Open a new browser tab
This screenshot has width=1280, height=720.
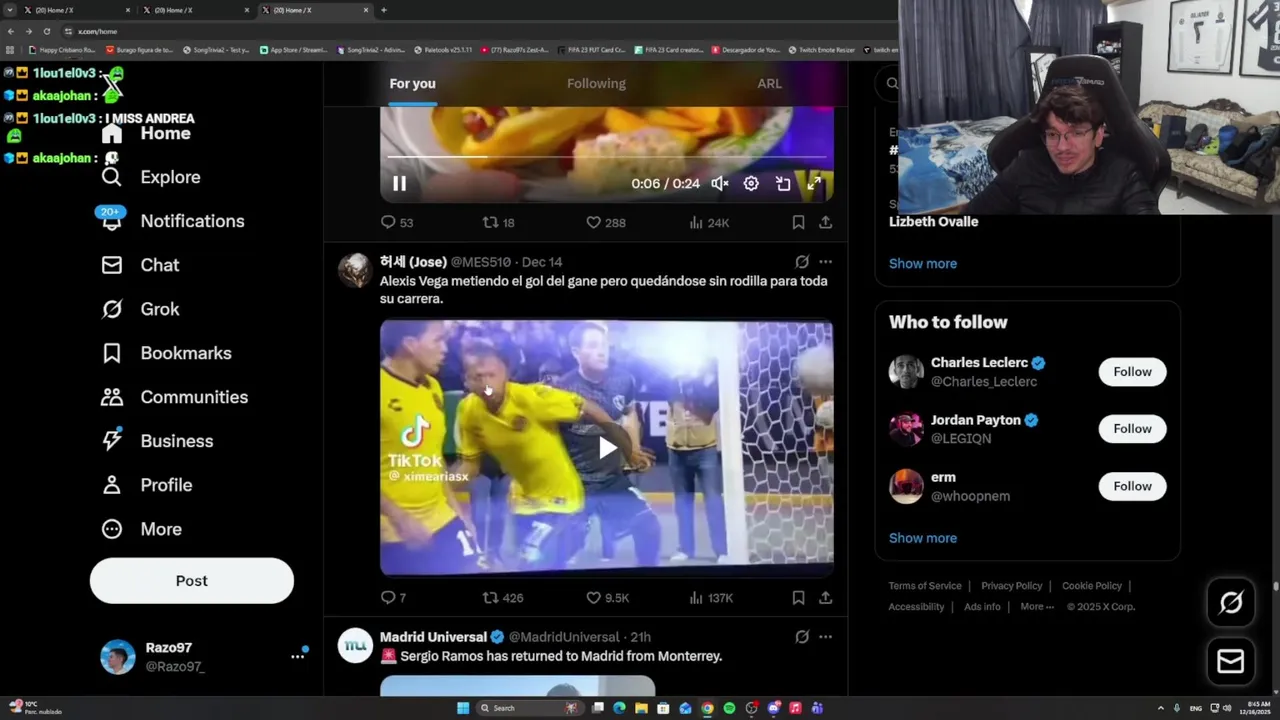[384, 10]
